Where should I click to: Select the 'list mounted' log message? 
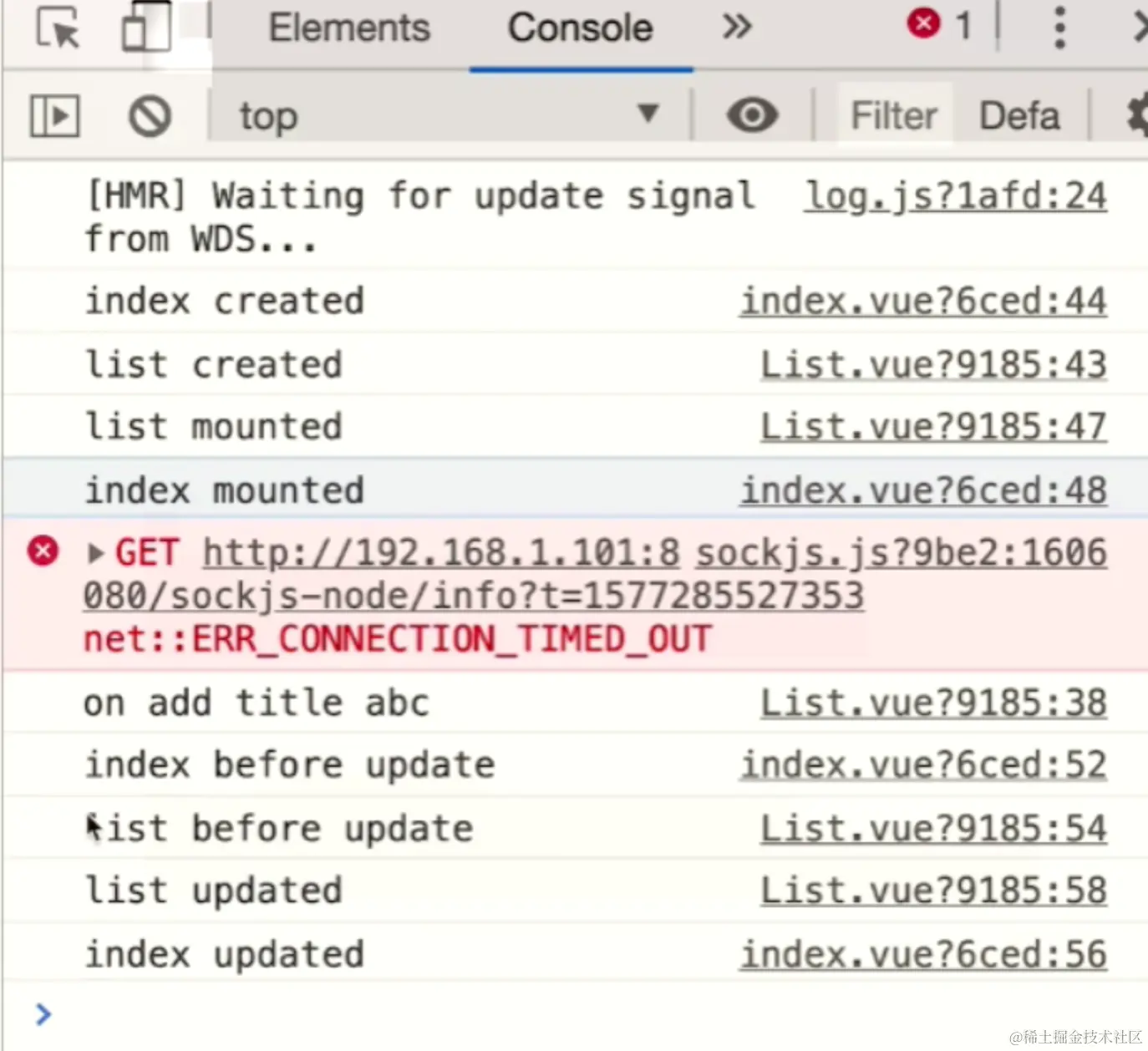pyautogui.click(x=213, y=427)
